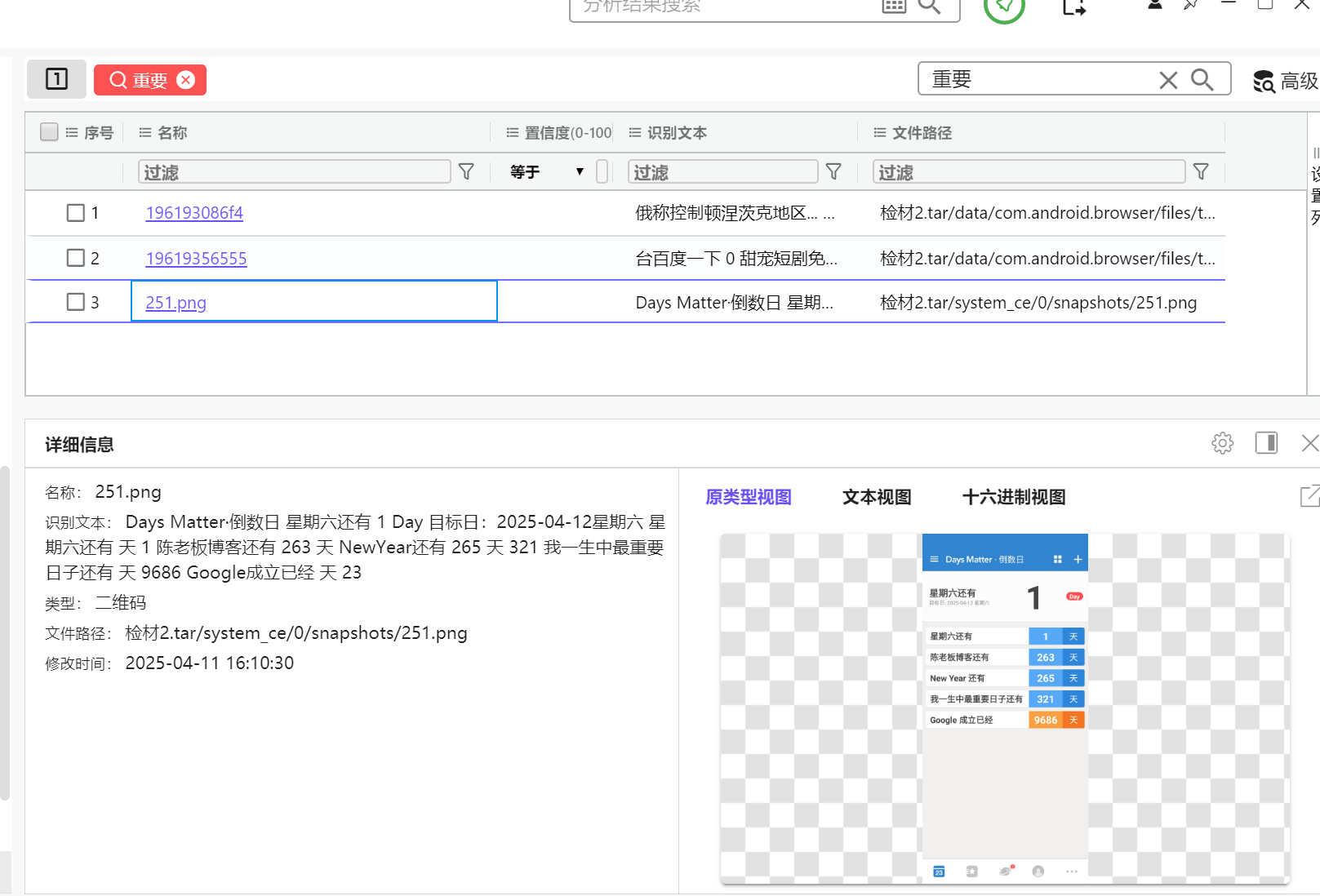Open settings gear in 详细信息 panel
Image resolution: width=1320 pixels, height=896 pixels.
[1222, 443]
